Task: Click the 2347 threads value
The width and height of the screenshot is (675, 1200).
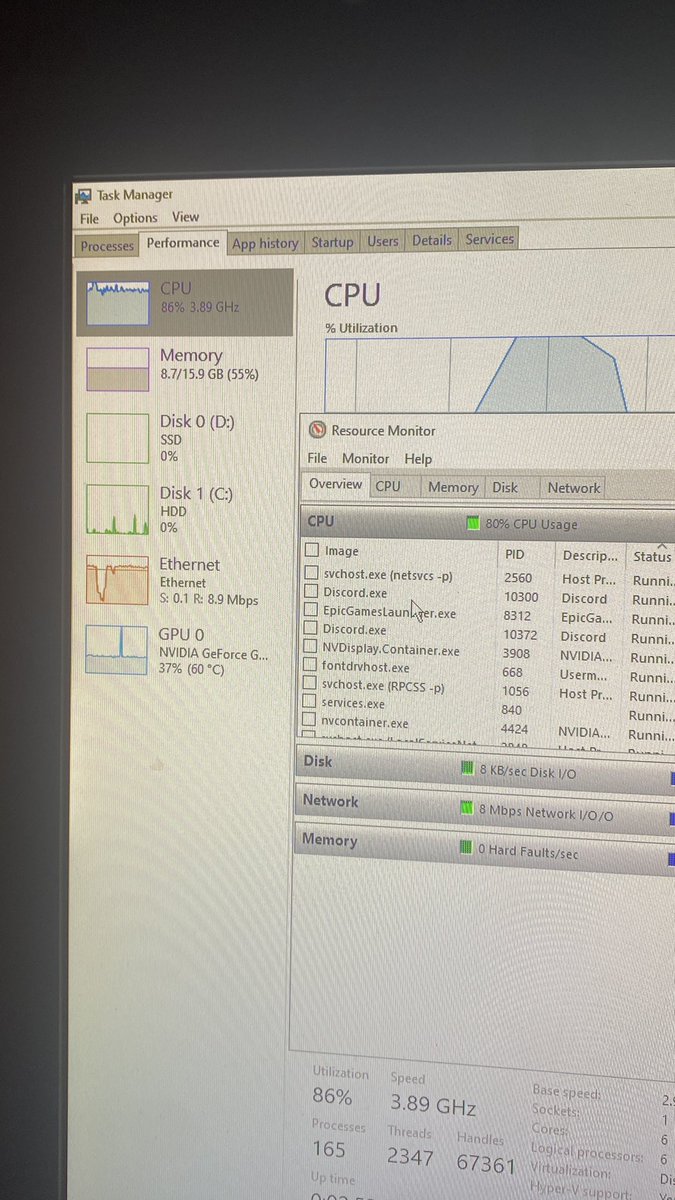Action: pyautogui.click(x=410, y=1157)
